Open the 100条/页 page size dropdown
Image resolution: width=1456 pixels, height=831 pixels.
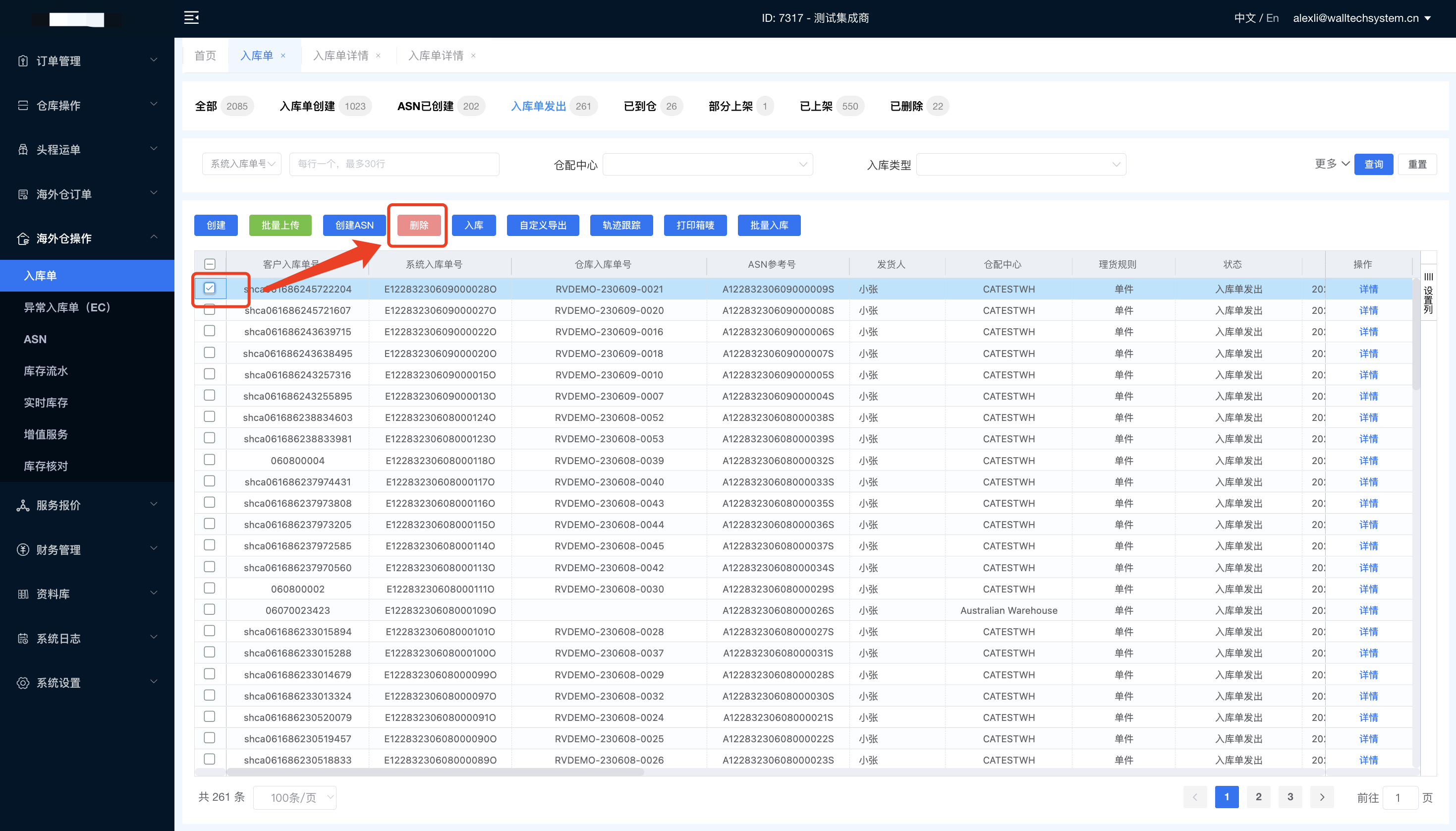coord(295,797)
